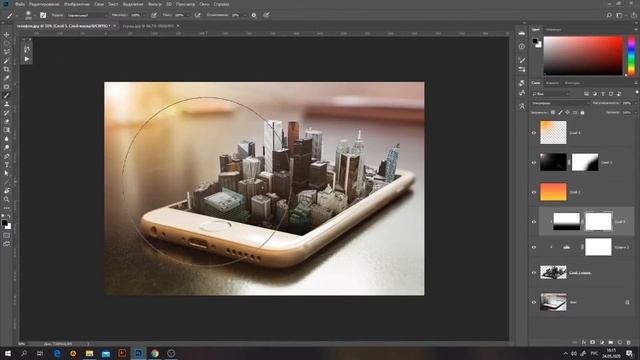The image size is (640, 360).
Task: Click add layer style fx button
Action: pos(584,342)
